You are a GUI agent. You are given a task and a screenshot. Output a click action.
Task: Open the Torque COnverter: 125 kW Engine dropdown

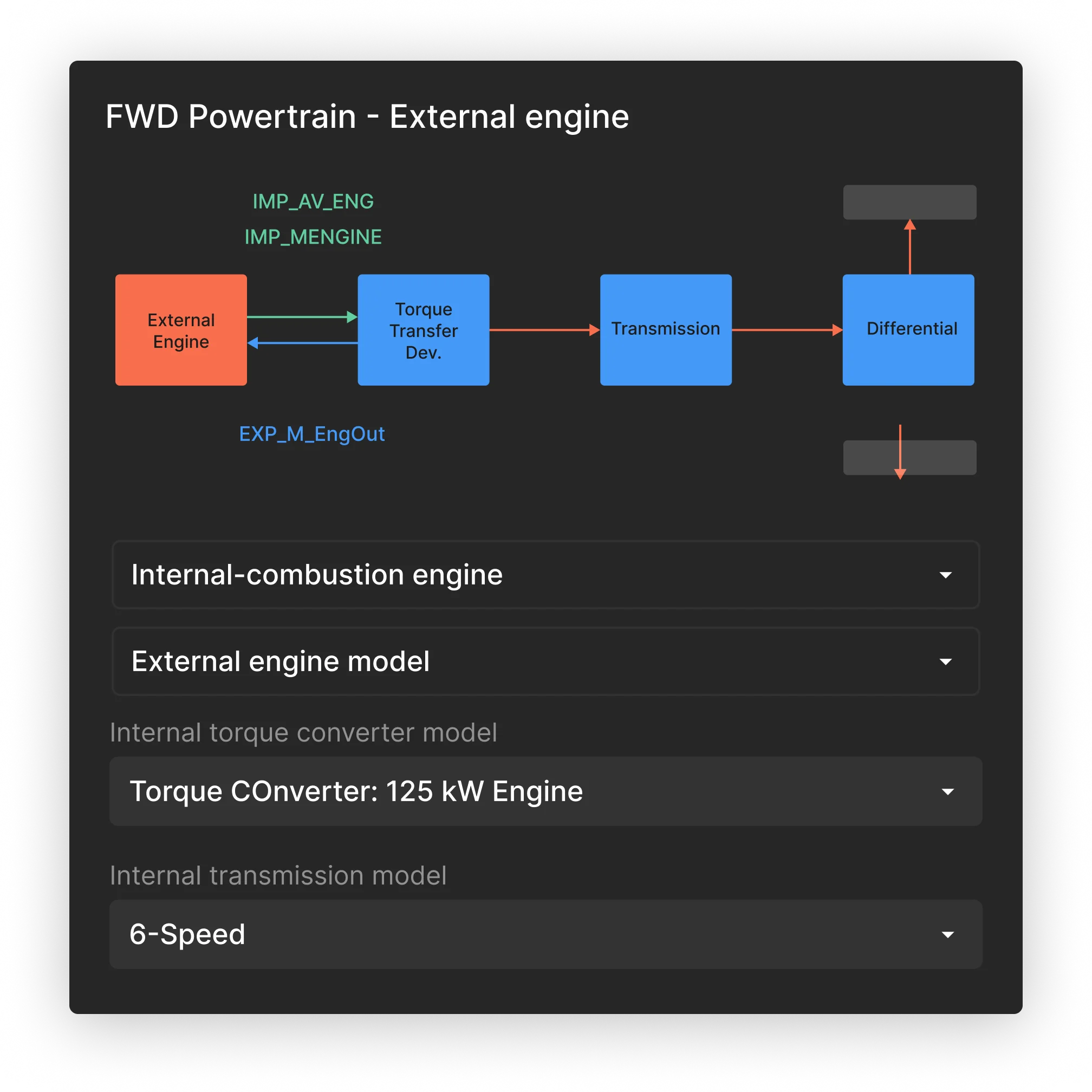coord(544,791)
